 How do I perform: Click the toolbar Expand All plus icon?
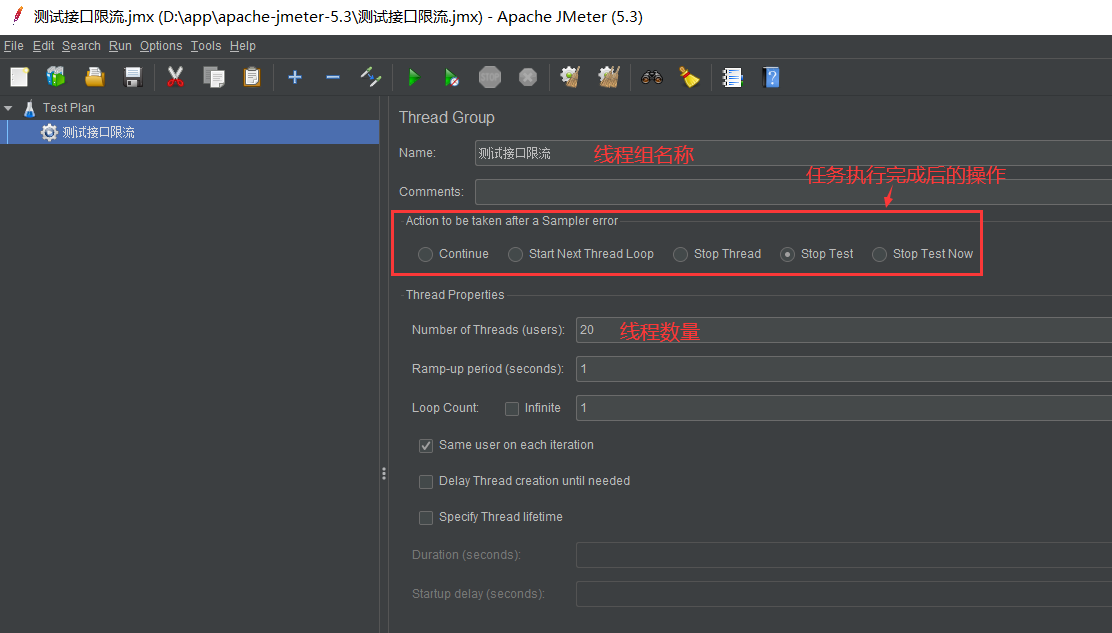294,77
